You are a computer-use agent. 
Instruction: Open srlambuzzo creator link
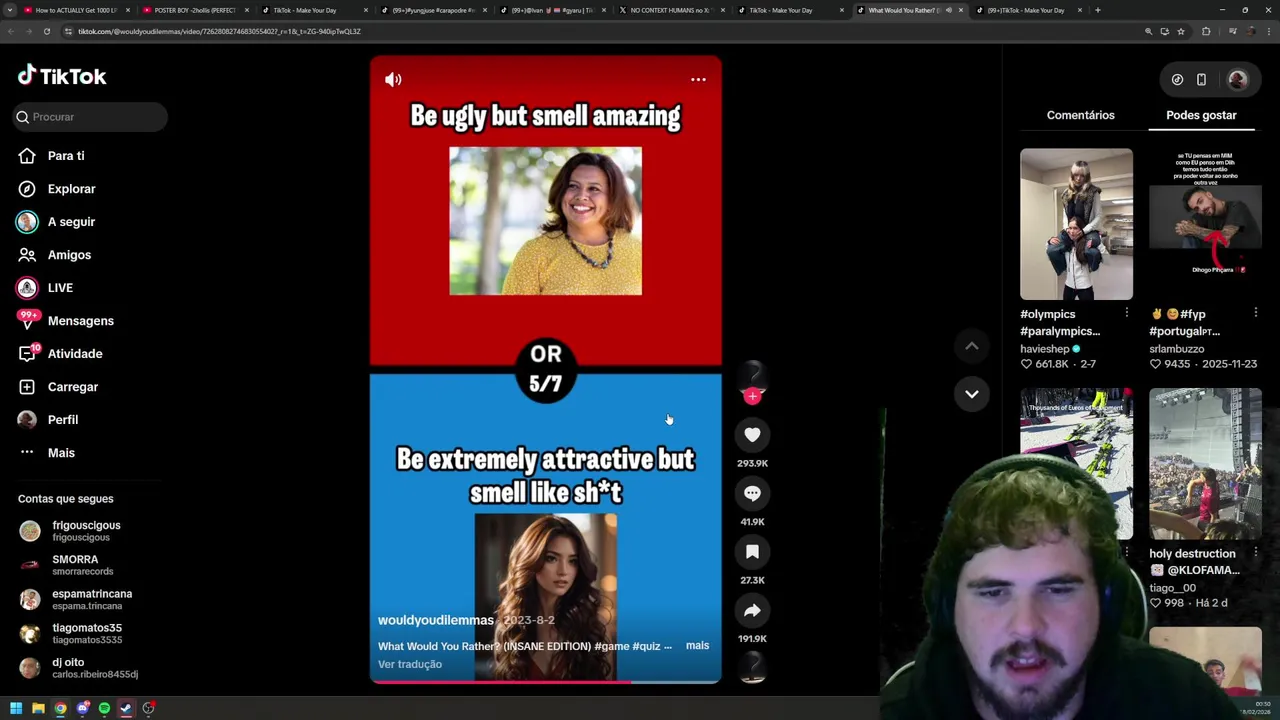[x=1176, y=349]
